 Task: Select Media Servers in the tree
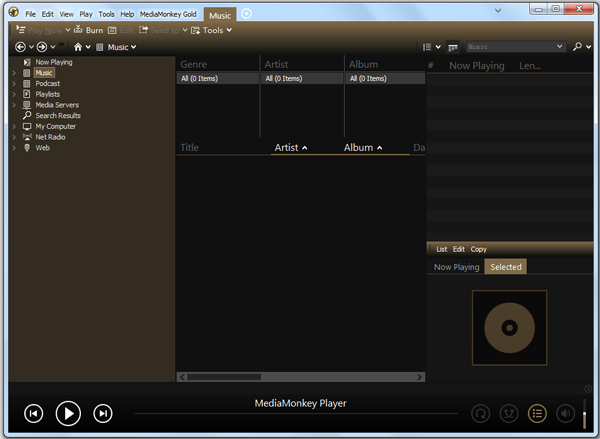click(57, 105)
